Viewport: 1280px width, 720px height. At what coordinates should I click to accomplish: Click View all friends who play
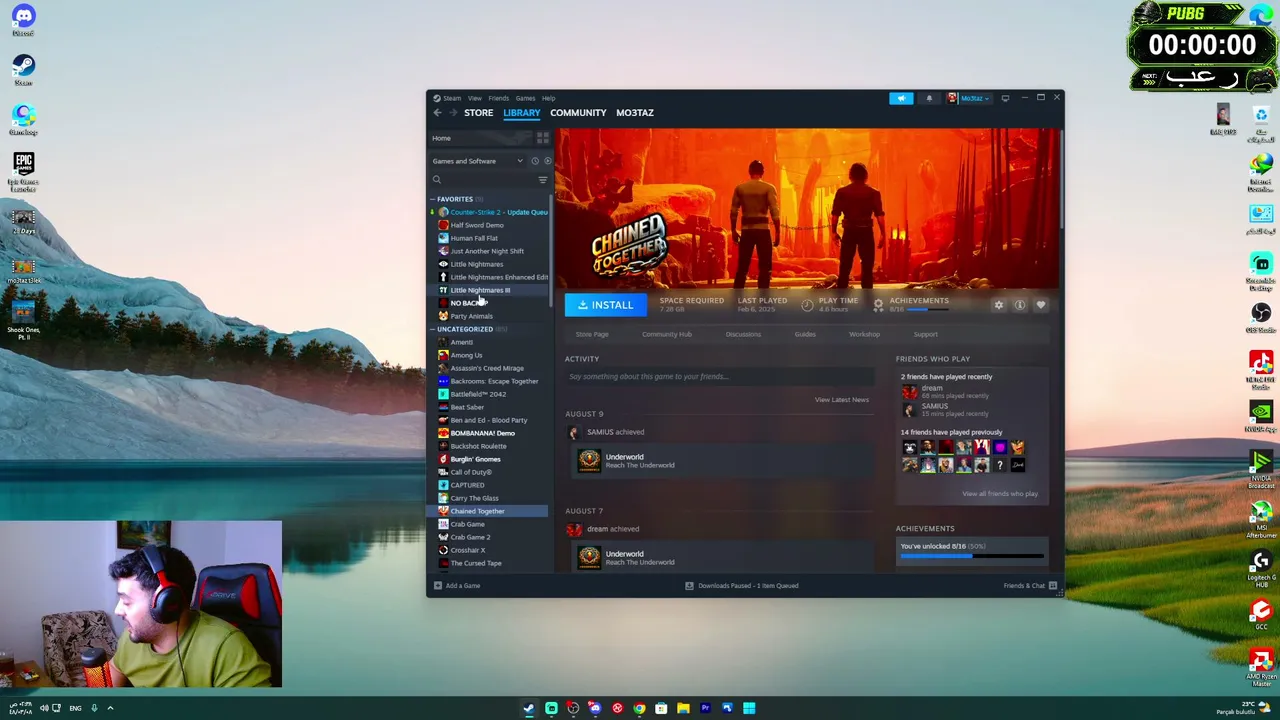[x=1000, y=494]
